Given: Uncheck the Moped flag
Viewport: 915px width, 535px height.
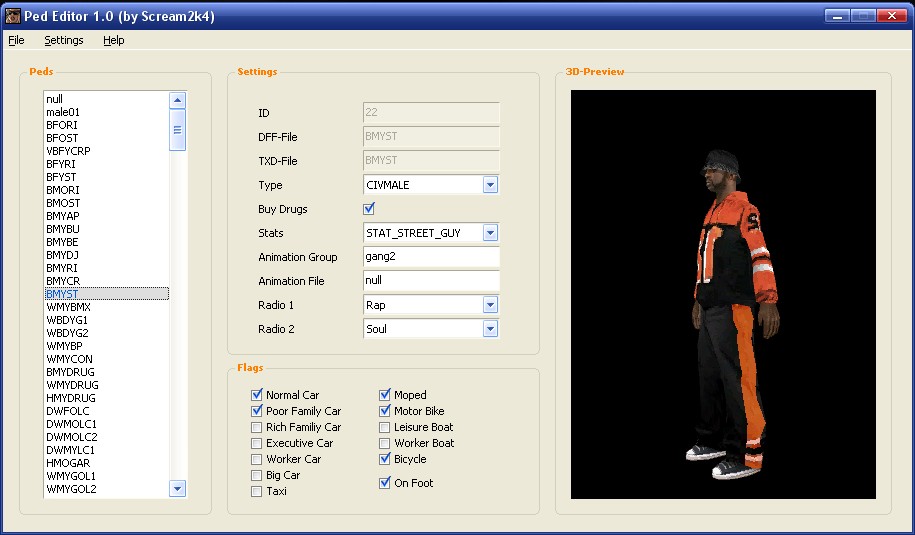Looking at the screenshot, I should coord(385,395).
